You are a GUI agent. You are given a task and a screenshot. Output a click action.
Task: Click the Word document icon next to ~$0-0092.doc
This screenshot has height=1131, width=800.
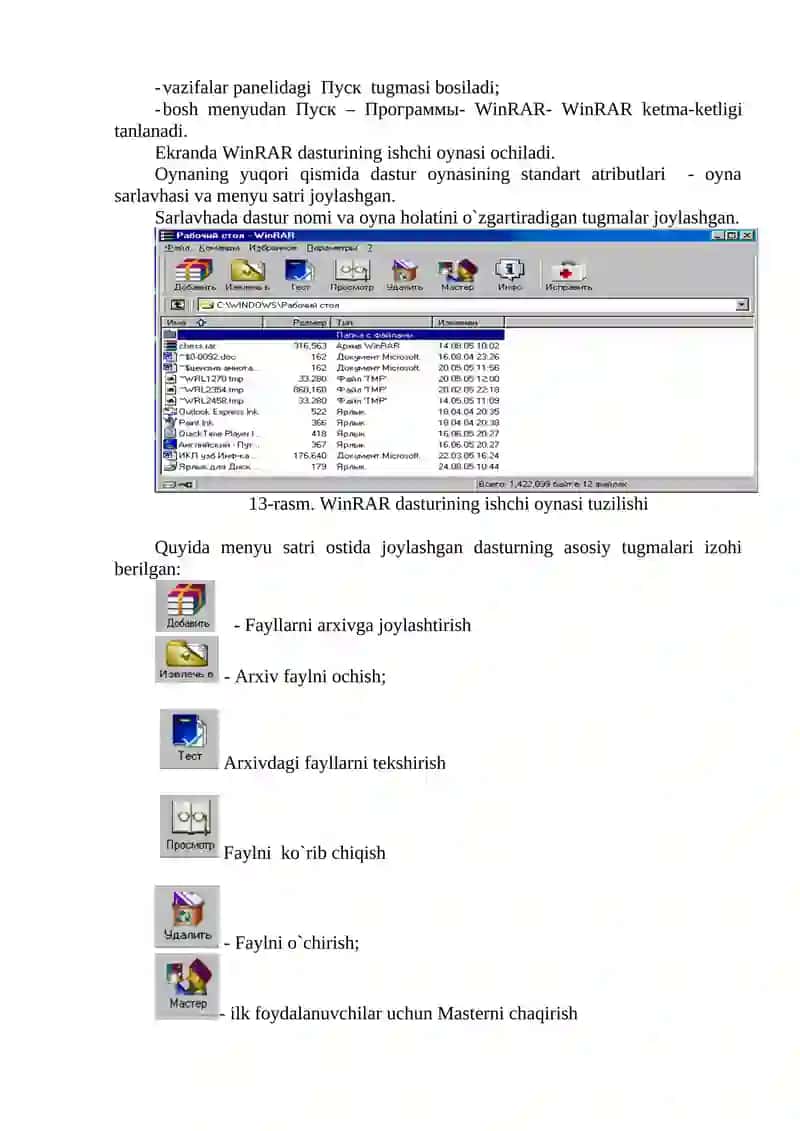(x=170, y=357)
